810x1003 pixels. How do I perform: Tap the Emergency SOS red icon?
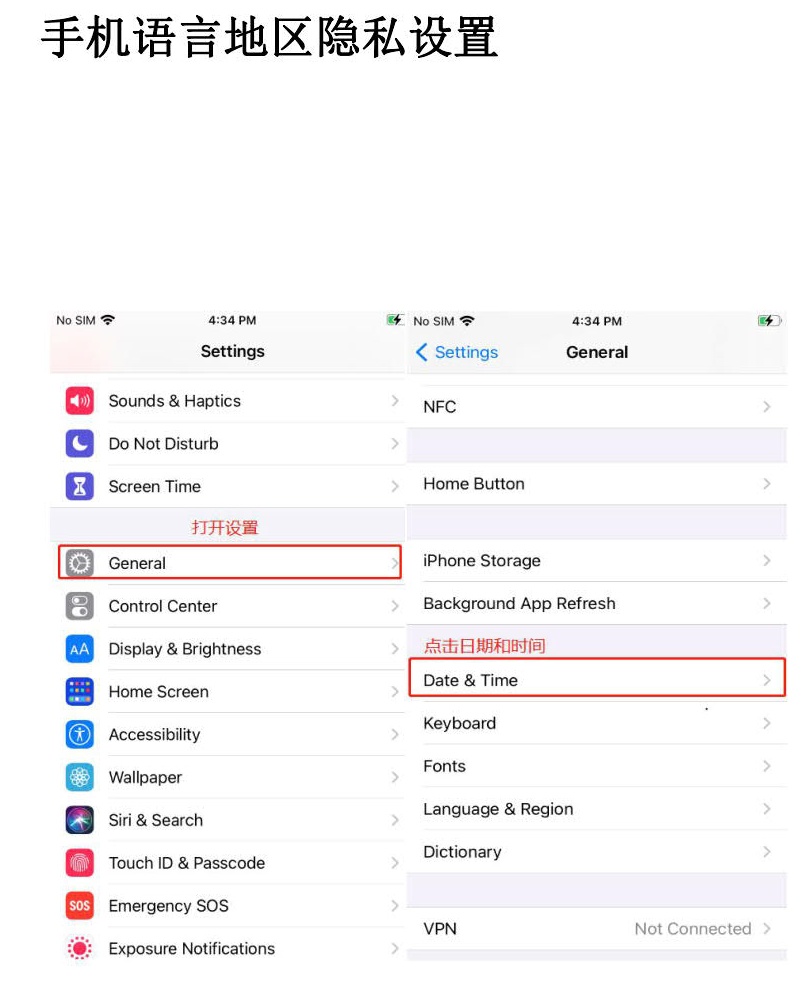coord(79,906)
